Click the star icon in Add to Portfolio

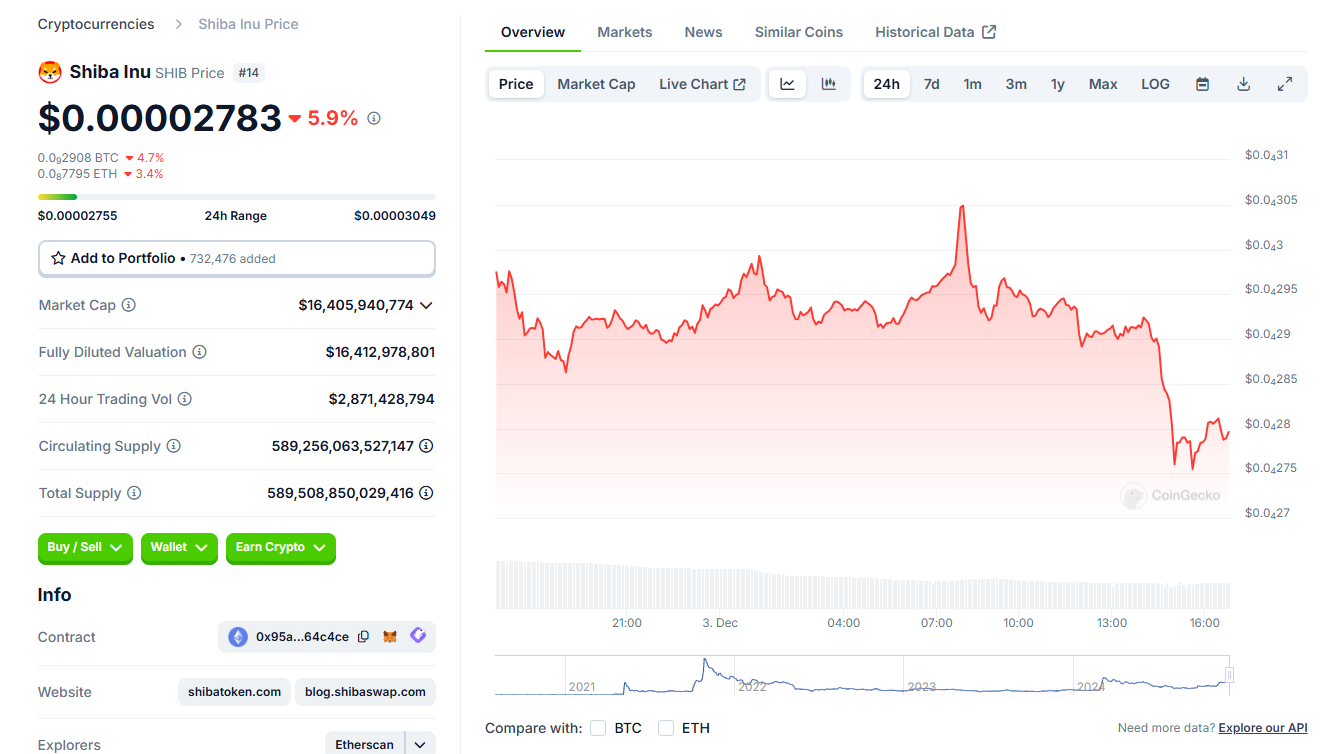(x=58, y=258)
